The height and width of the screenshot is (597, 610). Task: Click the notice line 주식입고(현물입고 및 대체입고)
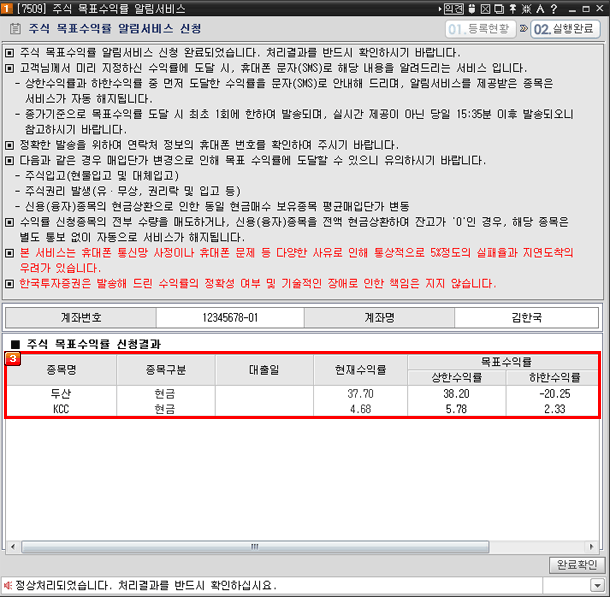tap(102, 175)
